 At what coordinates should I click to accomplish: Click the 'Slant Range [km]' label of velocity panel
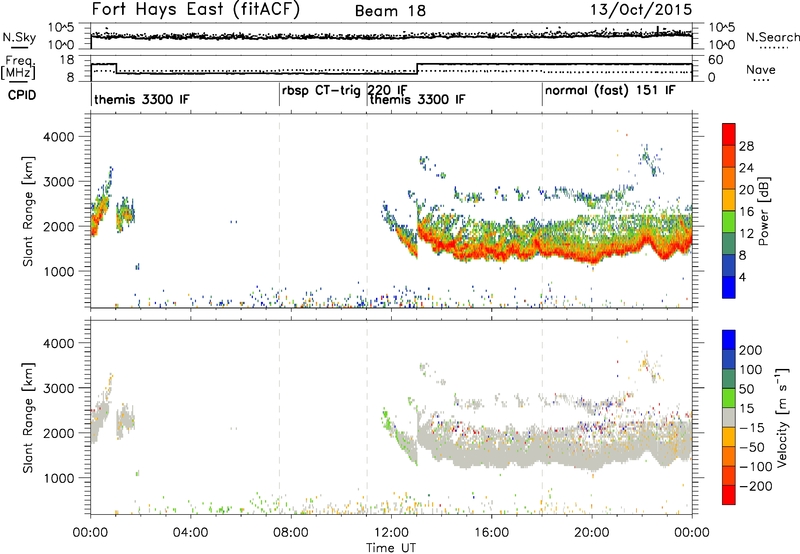click(28, 418)
